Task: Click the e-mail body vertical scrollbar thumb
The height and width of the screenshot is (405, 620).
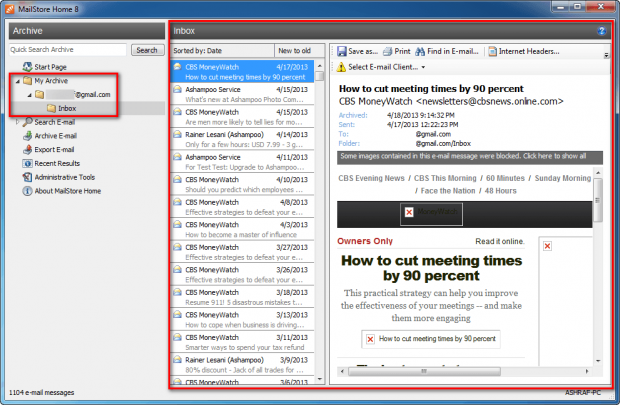Action: point(598,200)
